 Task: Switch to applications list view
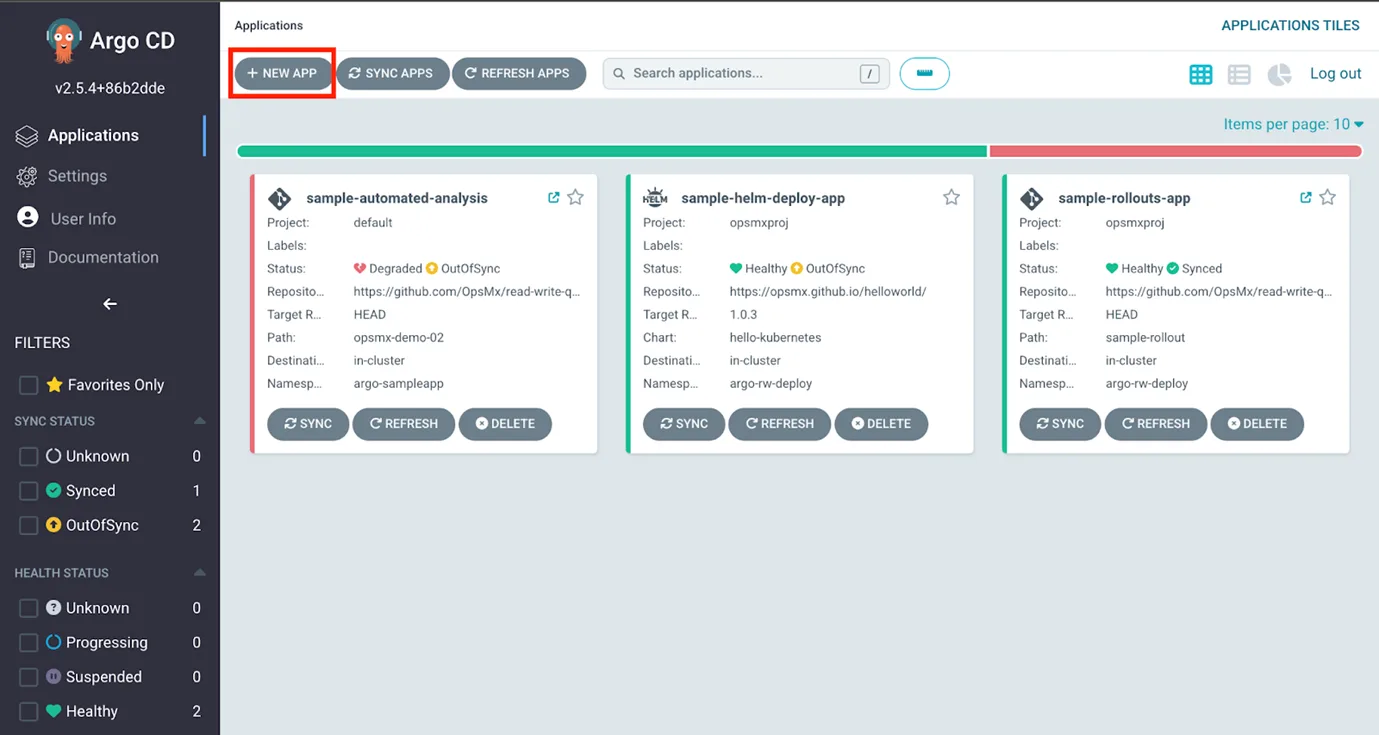pyautogui.click(x=1239, y=74)
